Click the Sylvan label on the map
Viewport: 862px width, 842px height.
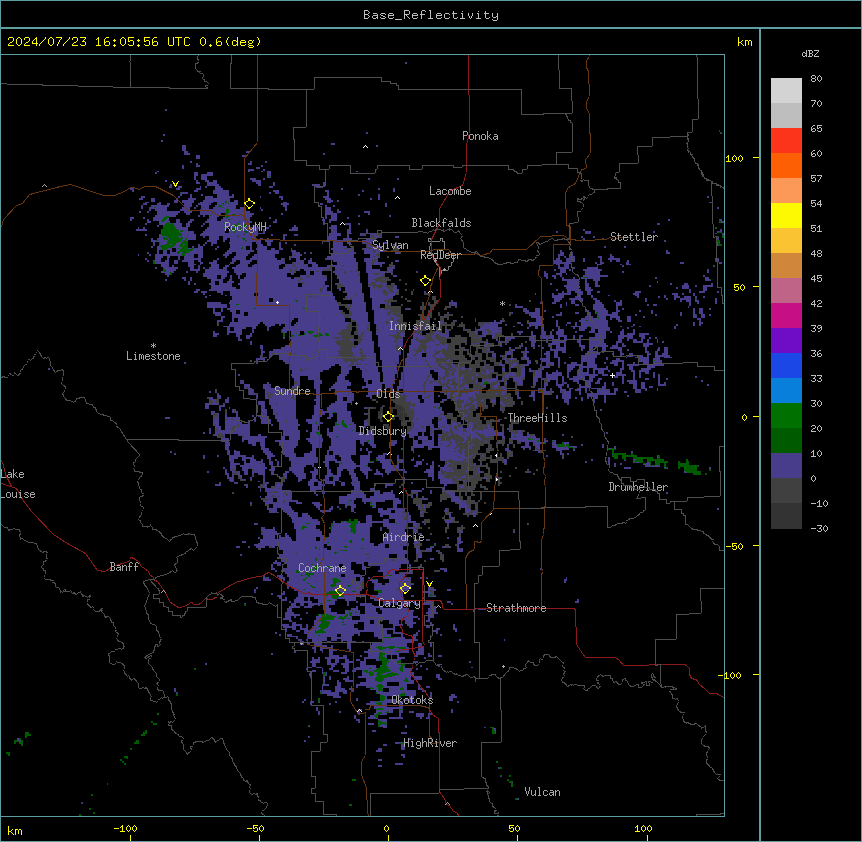pos(390,245)
